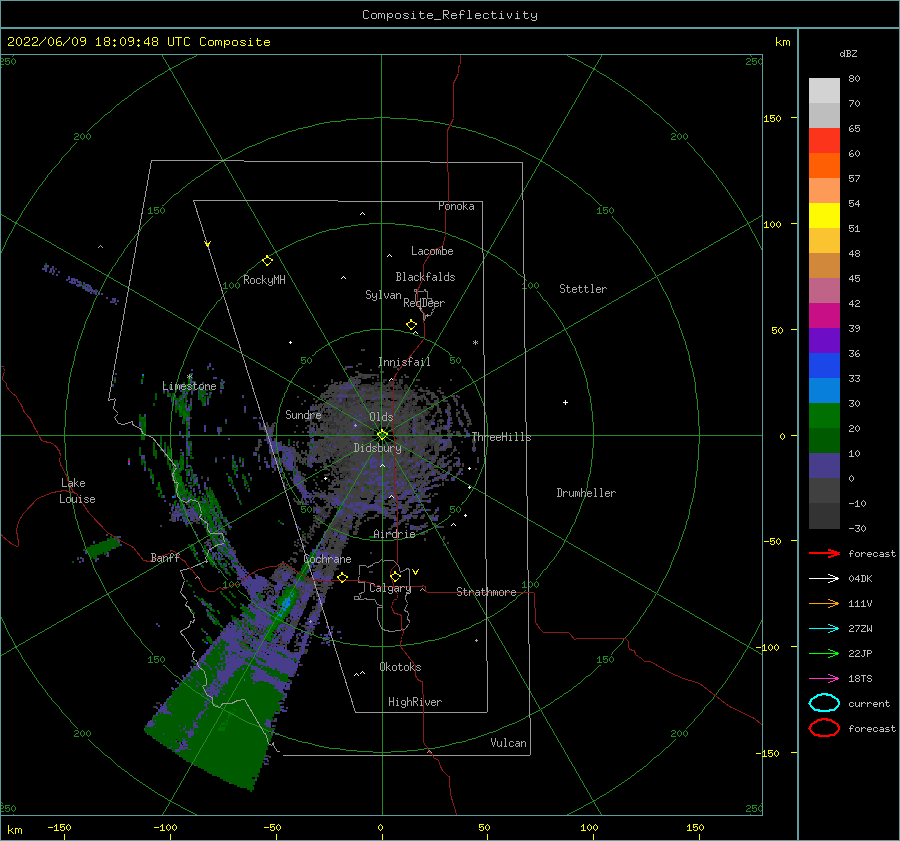Click the white 04DK arrow in legend
Image resolution: width=900 pixels, height=841 pixels.
(x=824, y=579)
